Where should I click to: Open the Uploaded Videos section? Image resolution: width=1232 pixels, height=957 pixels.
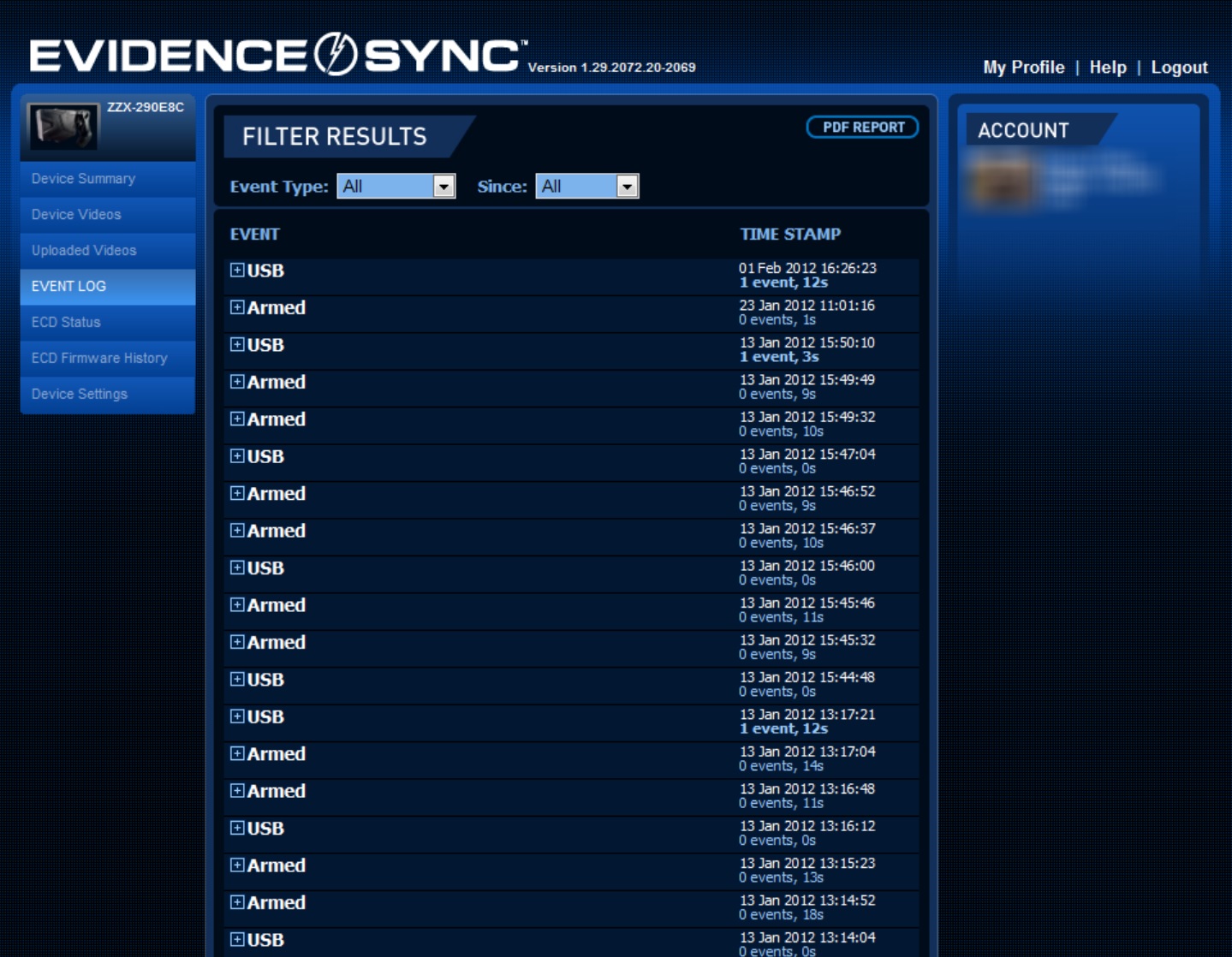82,251
